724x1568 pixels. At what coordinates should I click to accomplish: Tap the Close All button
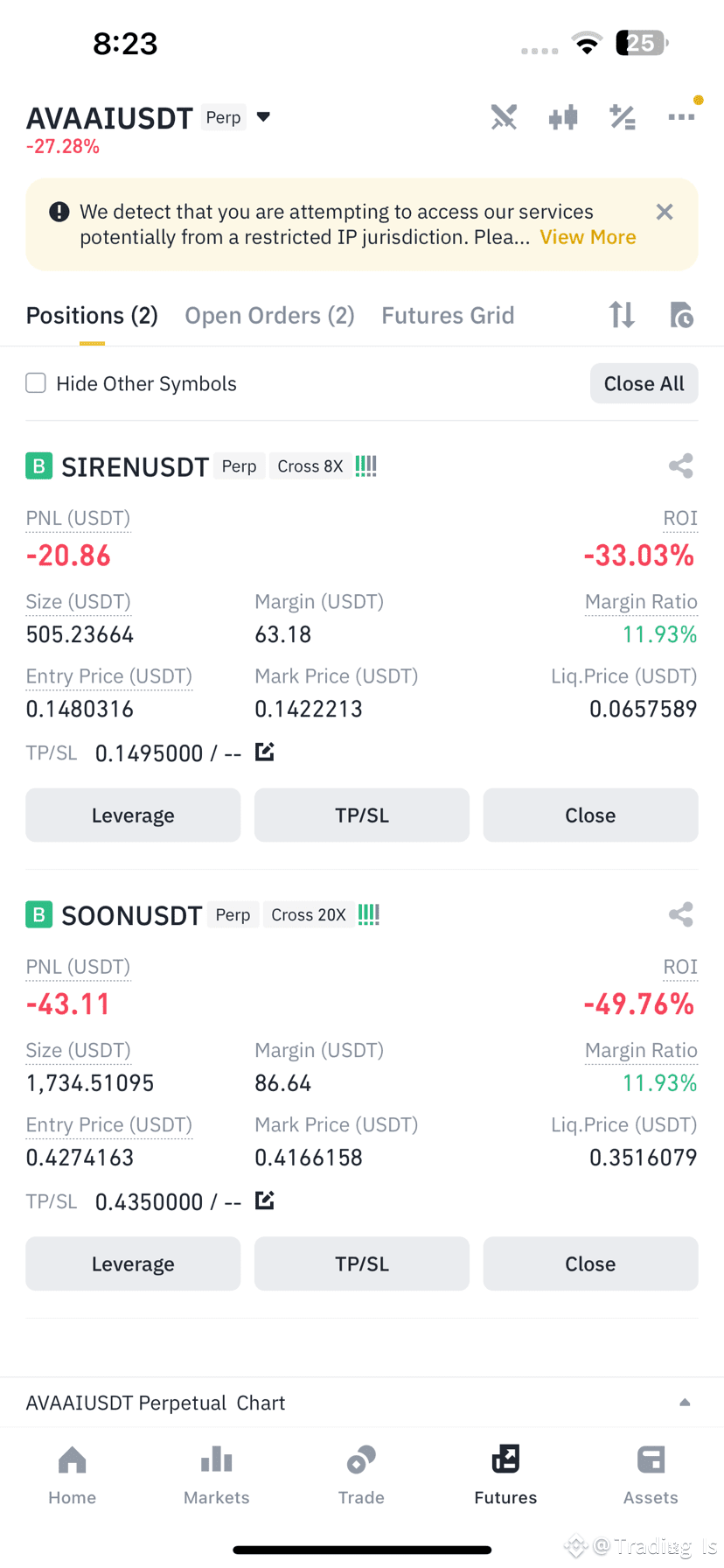644,383
